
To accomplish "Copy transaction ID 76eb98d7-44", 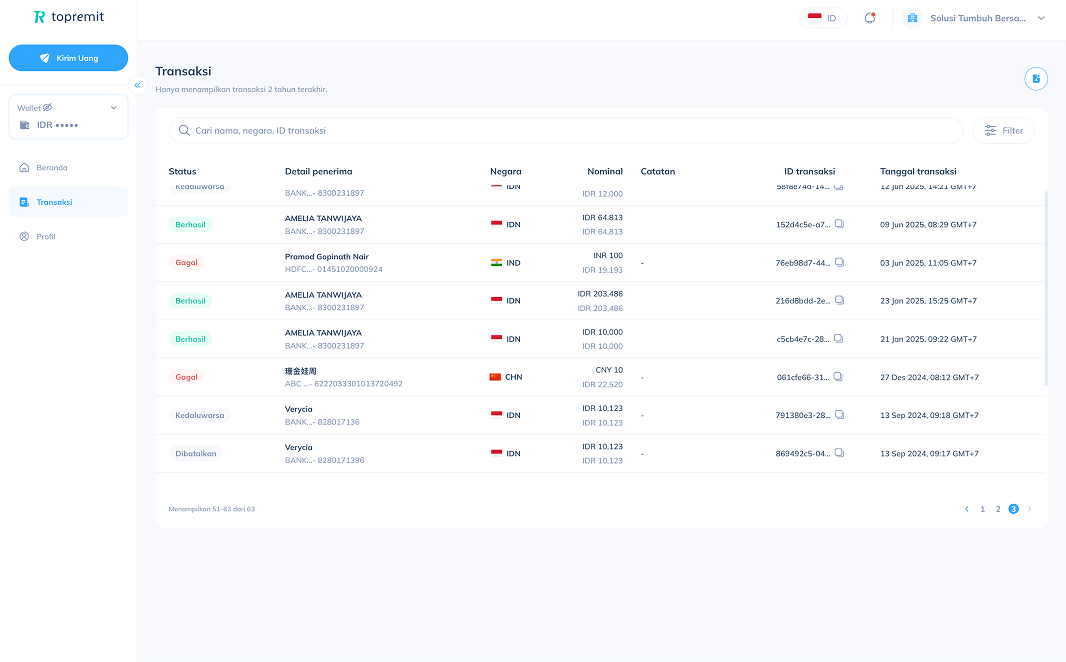I will click(840, 262).
